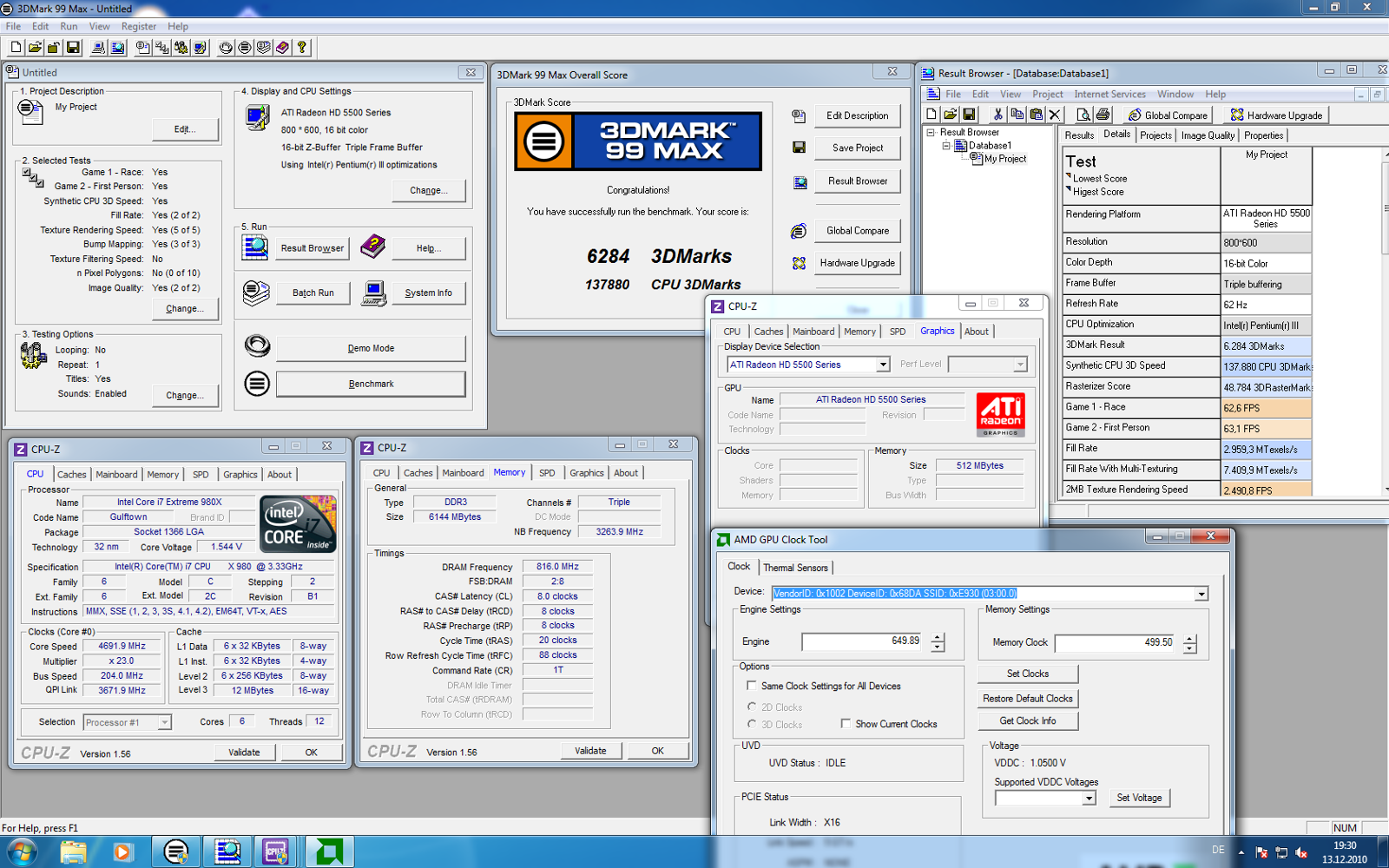Click the volume speaker icon in system tray
The width and height of the screenshot is (1389, 868).
[1301, 852]
